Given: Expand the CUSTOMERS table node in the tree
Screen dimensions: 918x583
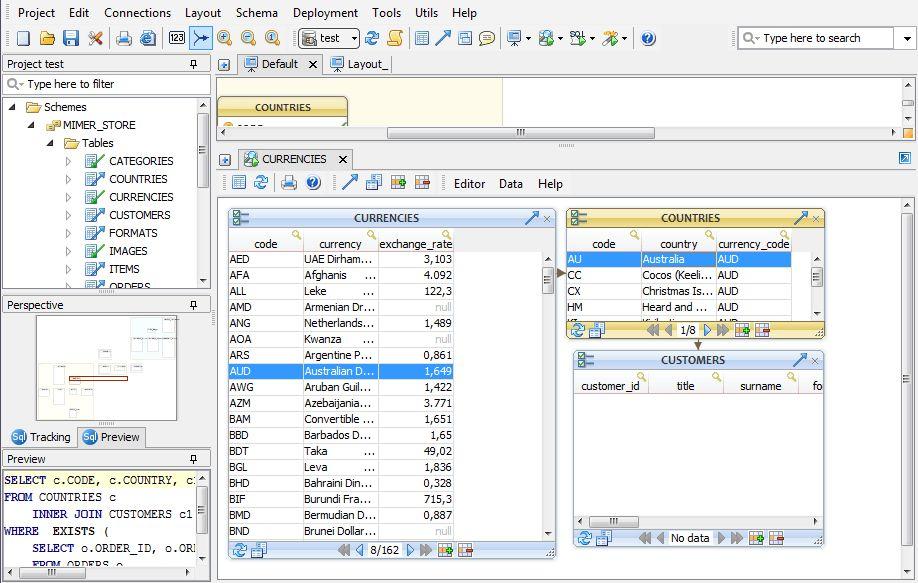Looking at the screenshot, I should coord(68,215).
